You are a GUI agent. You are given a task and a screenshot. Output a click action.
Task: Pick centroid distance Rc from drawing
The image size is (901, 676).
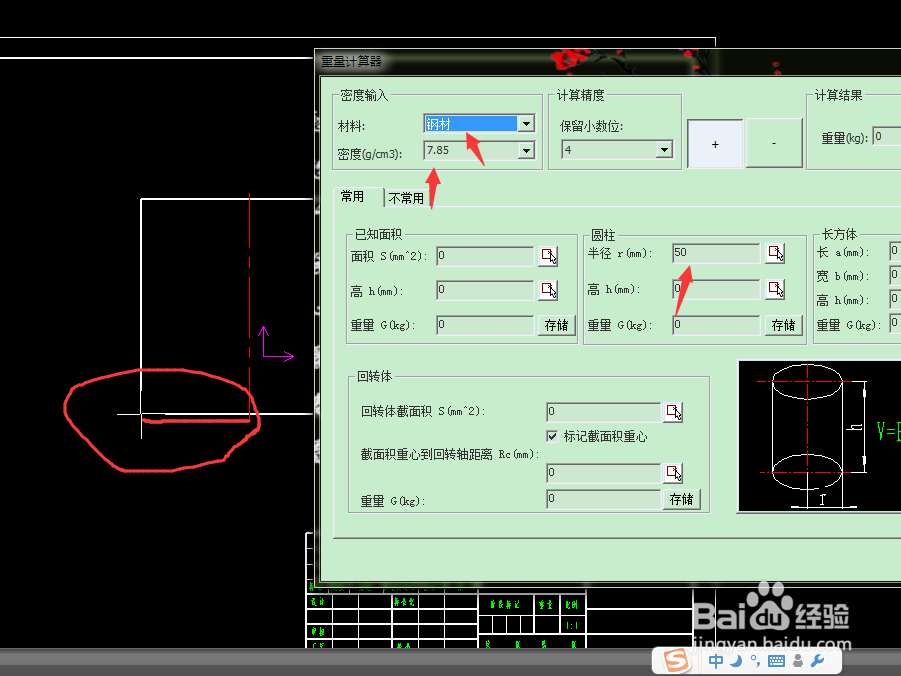(673, 473)
